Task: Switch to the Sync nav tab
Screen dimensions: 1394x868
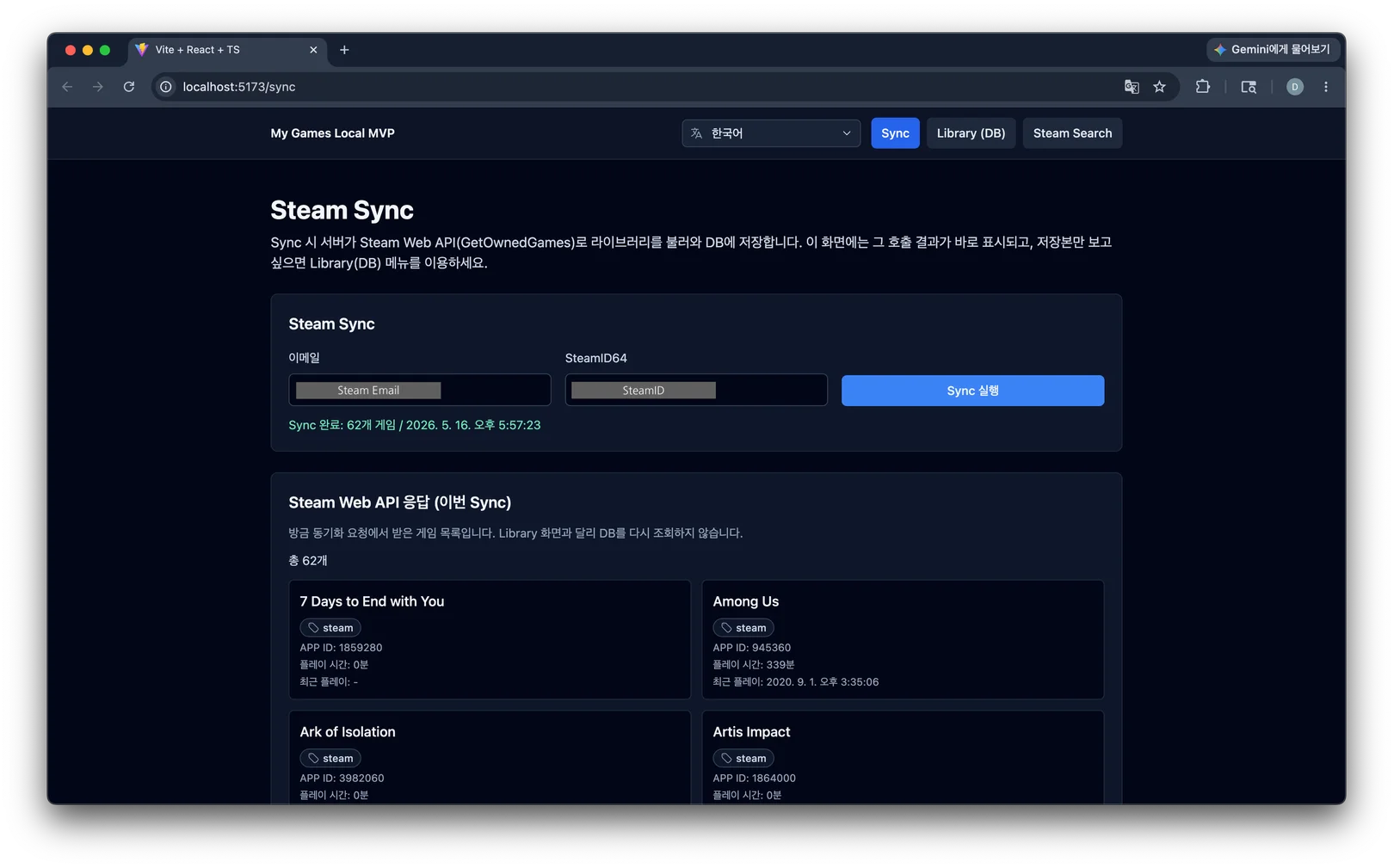Action: pyautogui.click(x=895, y=133)
